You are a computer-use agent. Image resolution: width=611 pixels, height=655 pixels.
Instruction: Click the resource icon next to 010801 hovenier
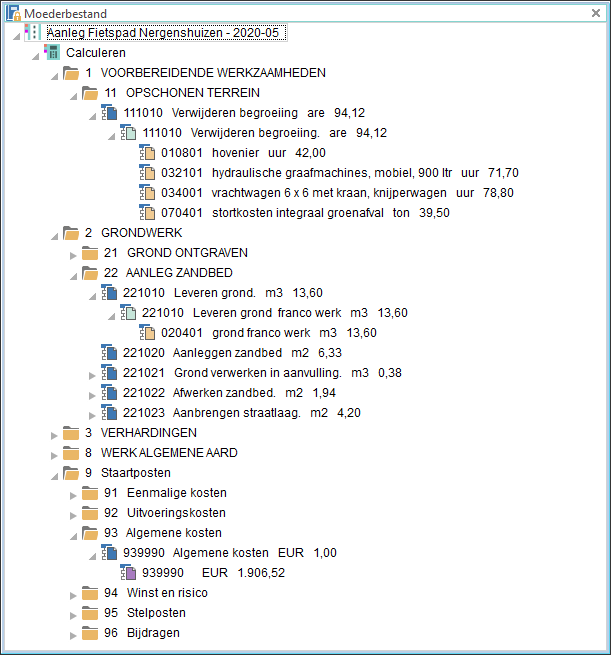147,153
